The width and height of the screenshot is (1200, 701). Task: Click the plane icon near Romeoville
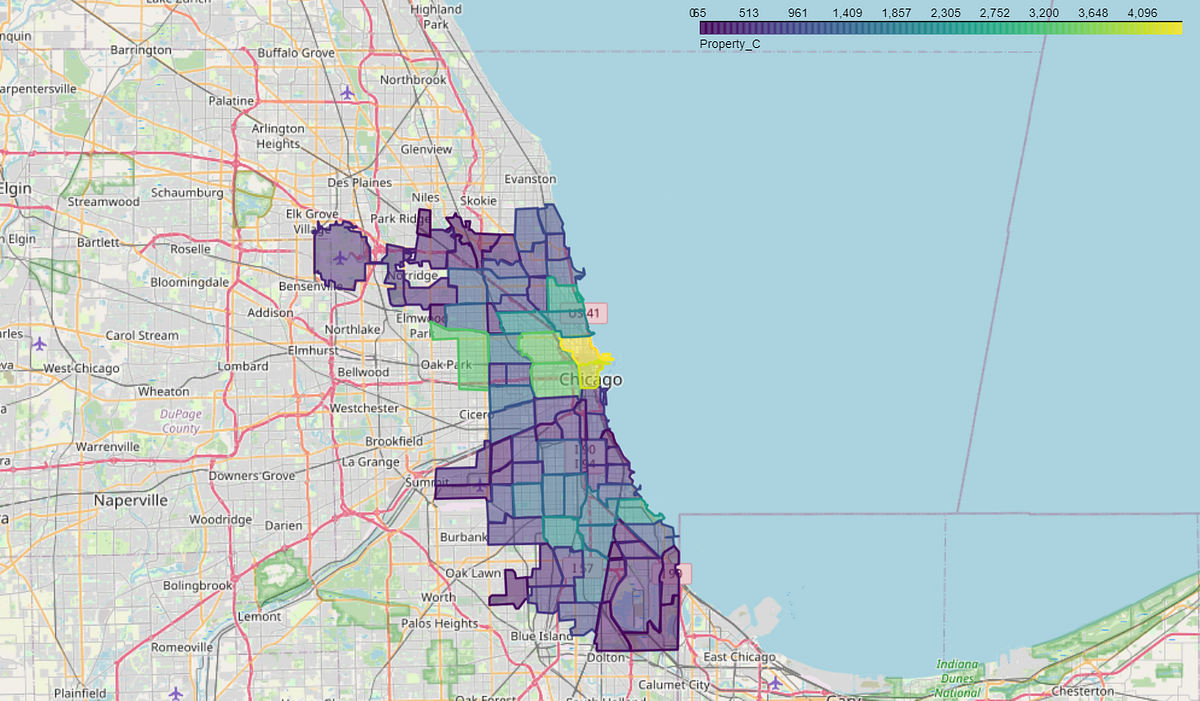(176, 694)
